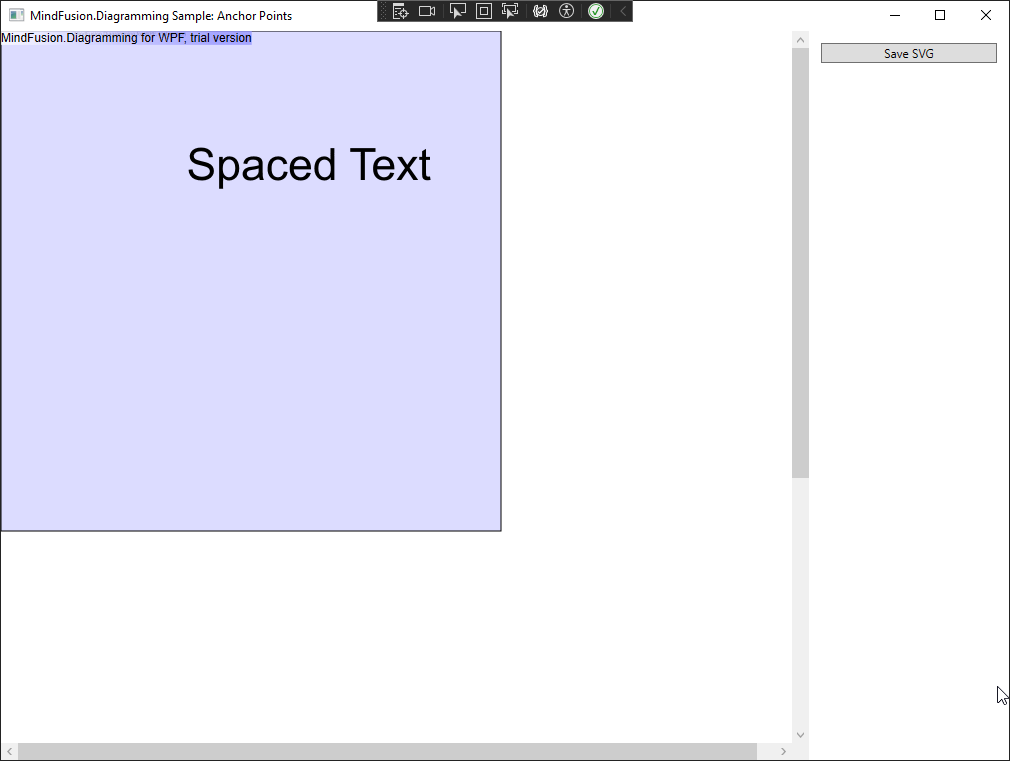Click the vertical scrollbar thumb
Viewport: 1010px width, 761px height.
click(800, 262)
